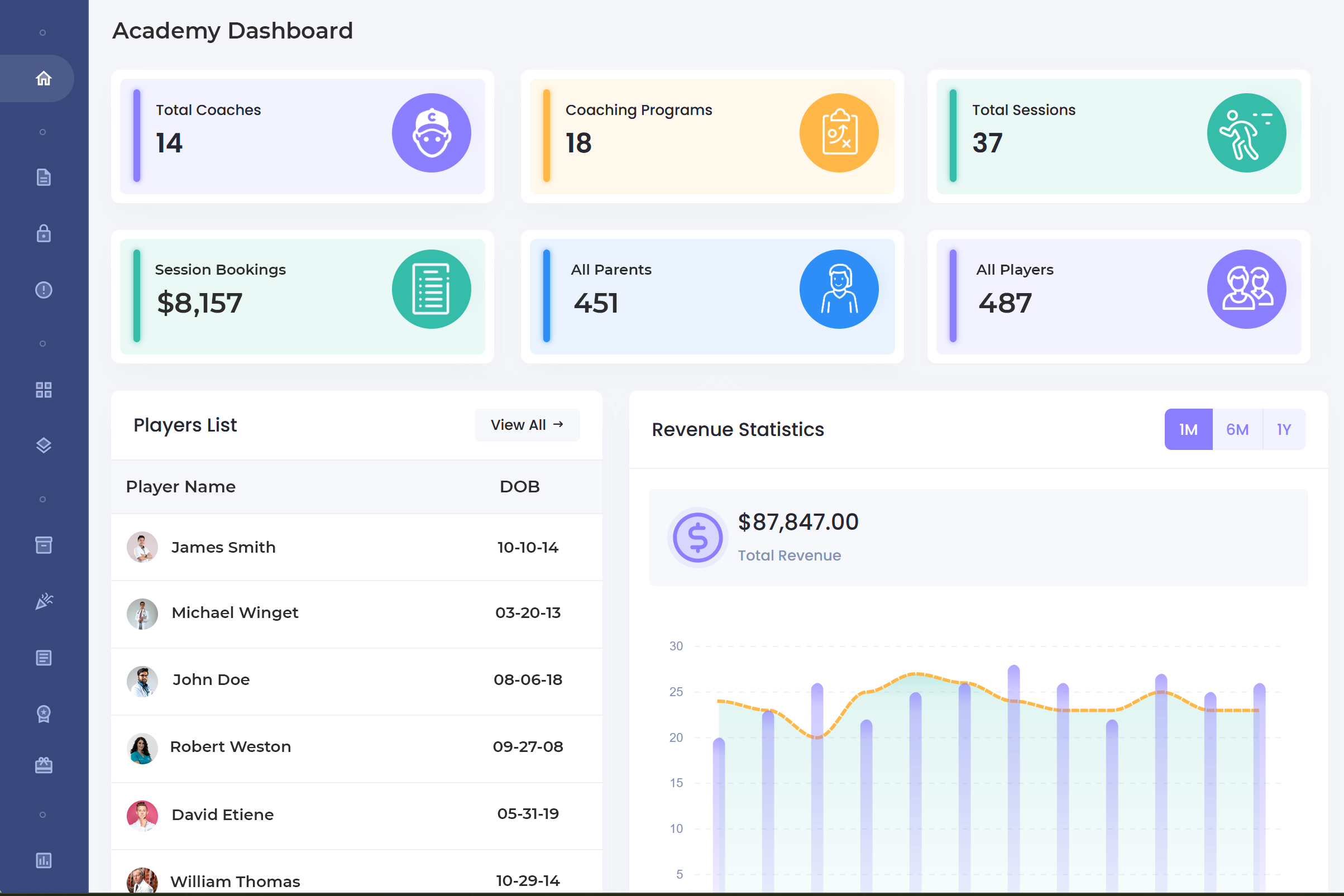1344x896 pixels.
Task: Click the document file icon in sidebar
Action: (x=44, y=177)
